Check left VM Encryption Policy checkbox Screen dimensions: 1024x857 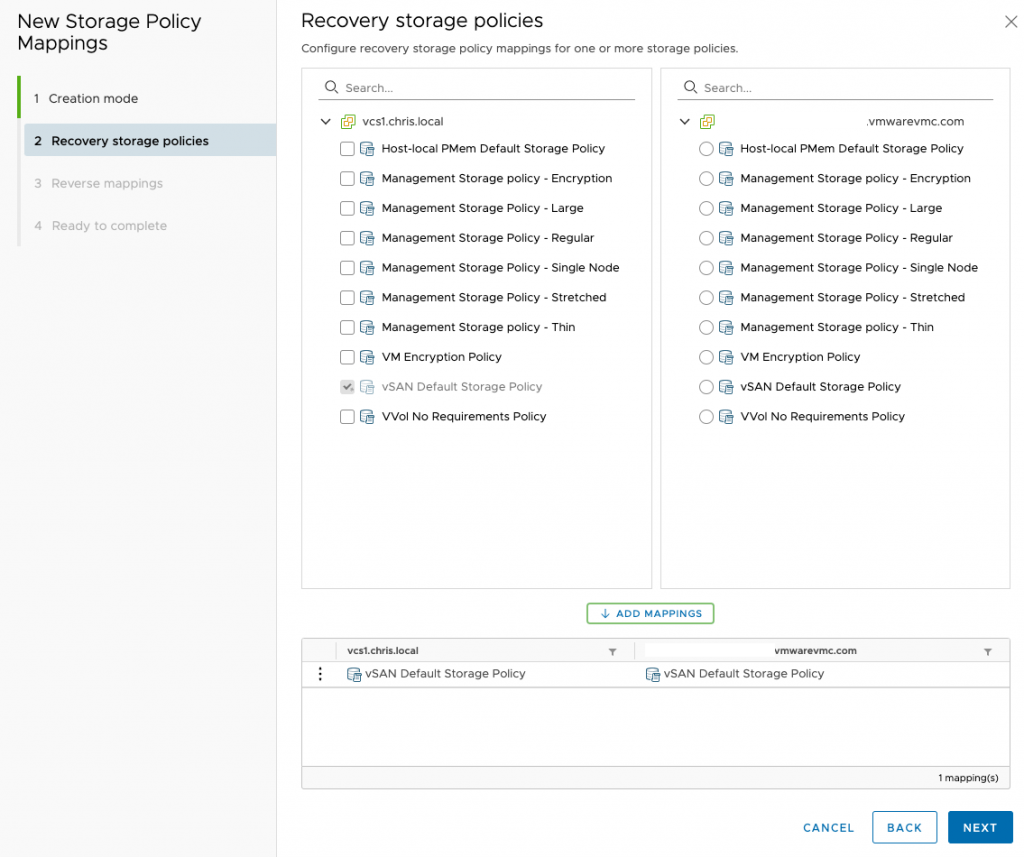coord(347,357)
